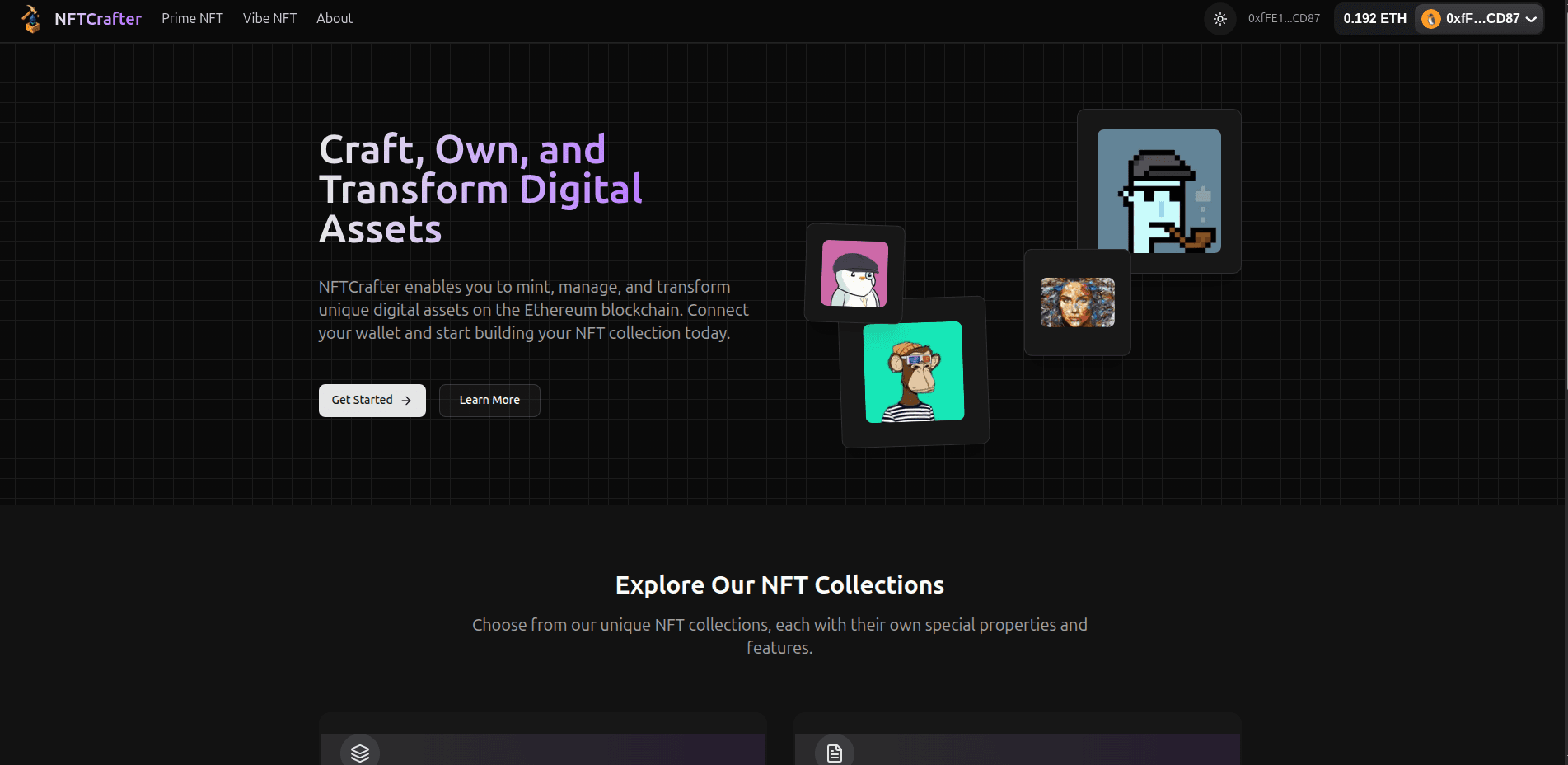Select the layers icon on the first collection card
The width and height of the screenshot is (1568, 765).
click(359, 751)
